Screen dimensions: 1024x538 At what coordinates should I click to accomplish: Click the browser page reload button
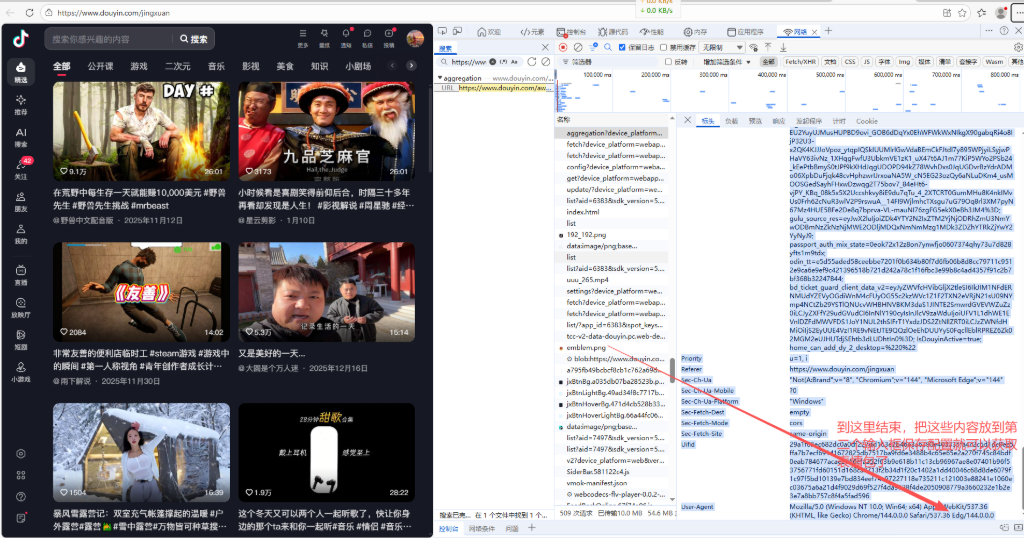pyautogui.click(x=29, y=12)
